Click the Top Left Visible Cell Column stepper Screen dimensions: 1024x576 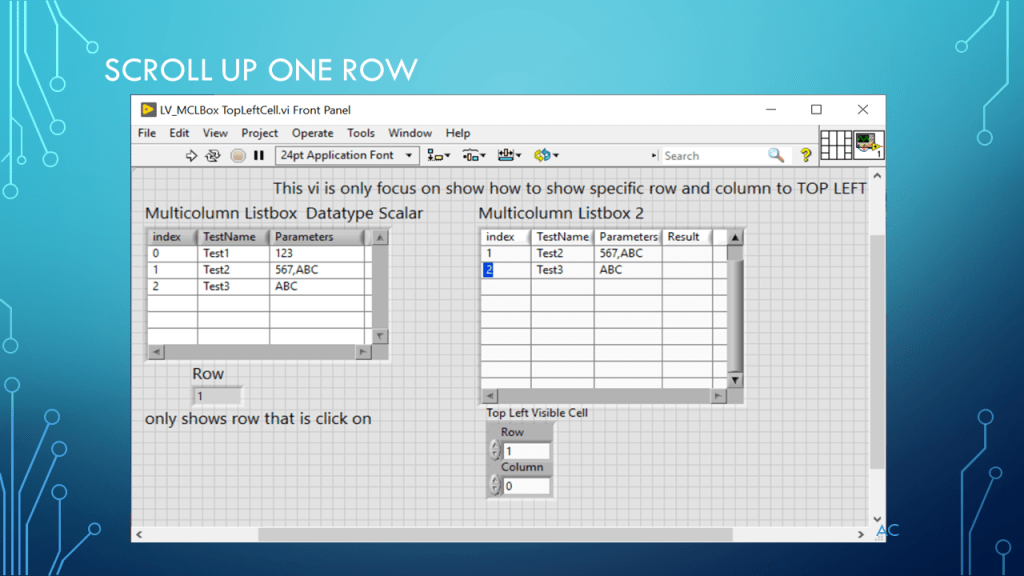[494, 486]
